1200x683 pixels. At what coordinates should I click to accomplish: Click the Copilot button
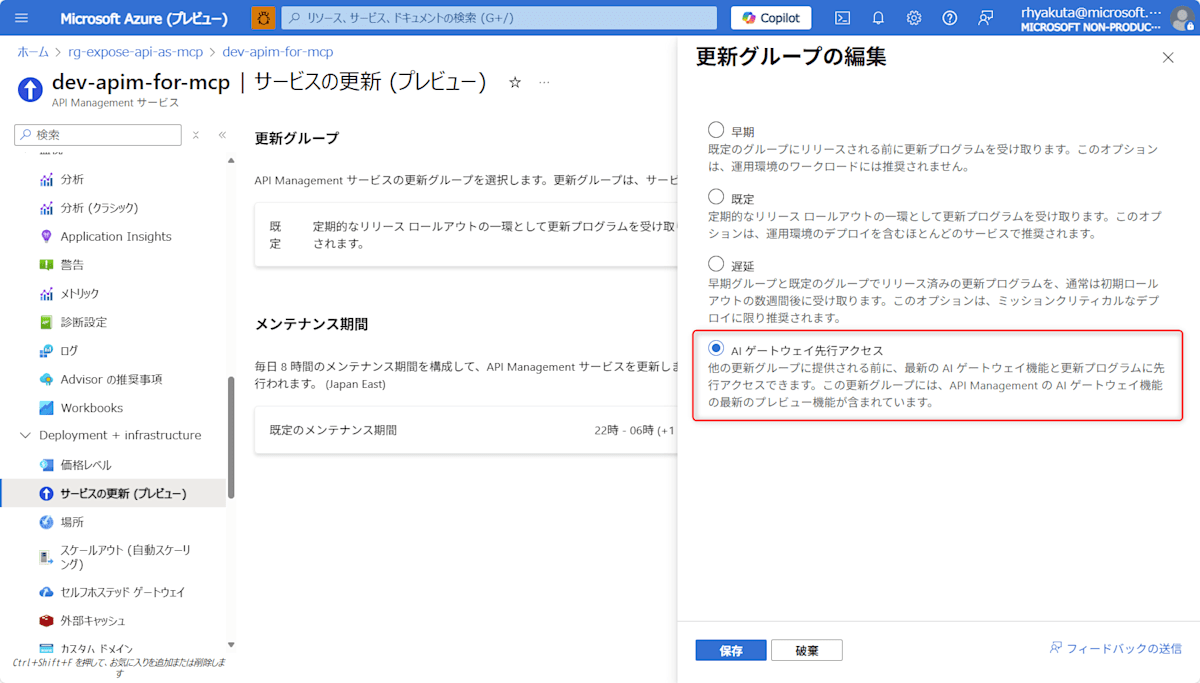coord(771,18)
